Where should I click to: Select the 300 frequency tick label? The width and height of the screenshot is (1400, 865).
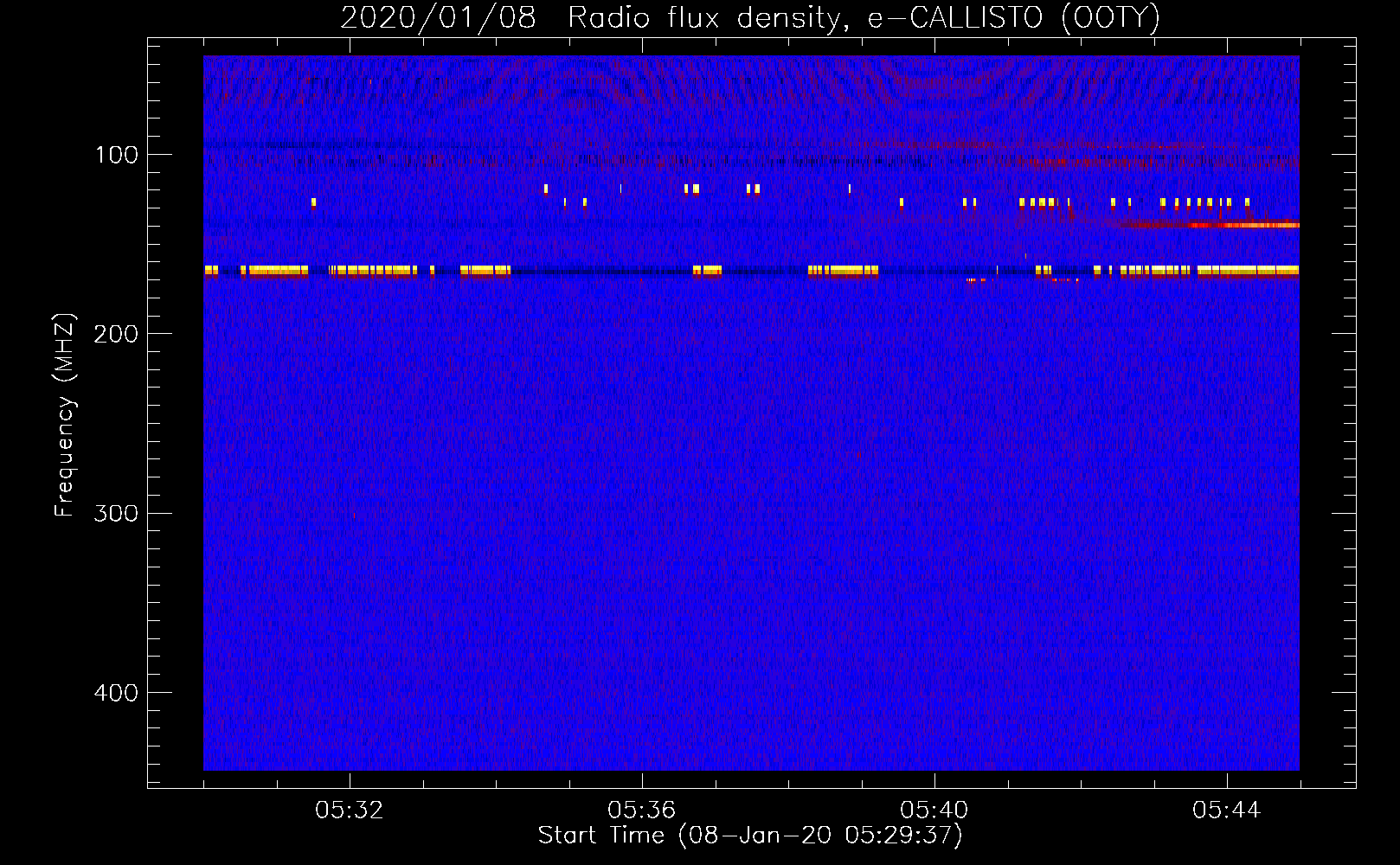tap(116, 513)
